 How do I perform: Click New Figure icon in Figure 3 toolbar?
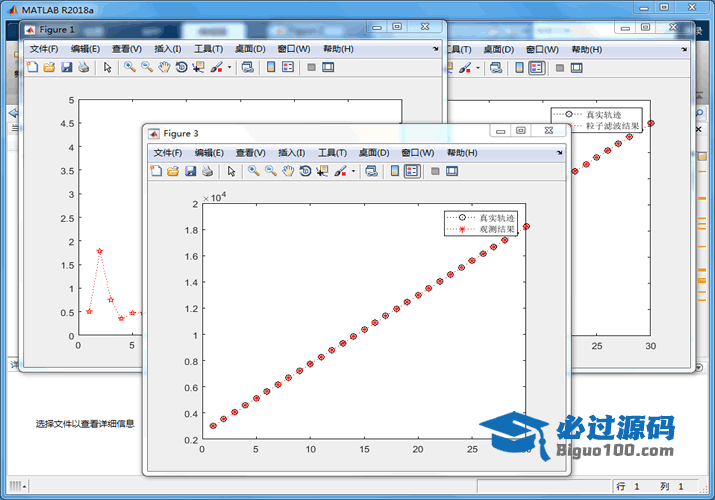[156, 171]
